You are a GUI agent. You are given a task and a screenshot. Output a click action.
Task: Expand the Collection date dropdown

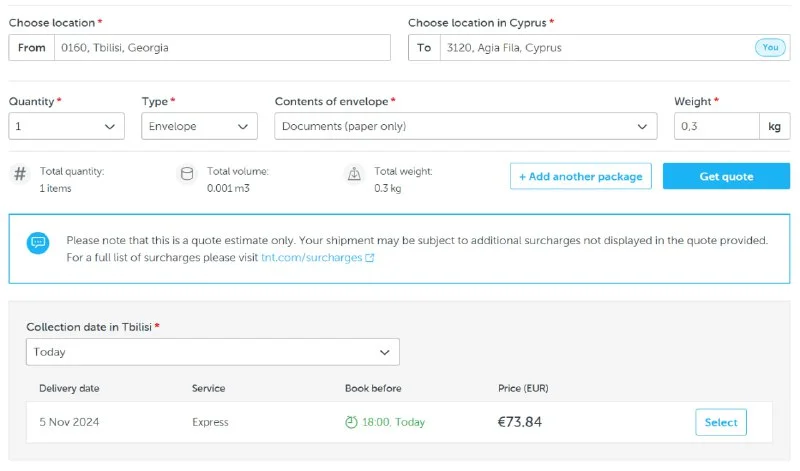tap(212, 352)
